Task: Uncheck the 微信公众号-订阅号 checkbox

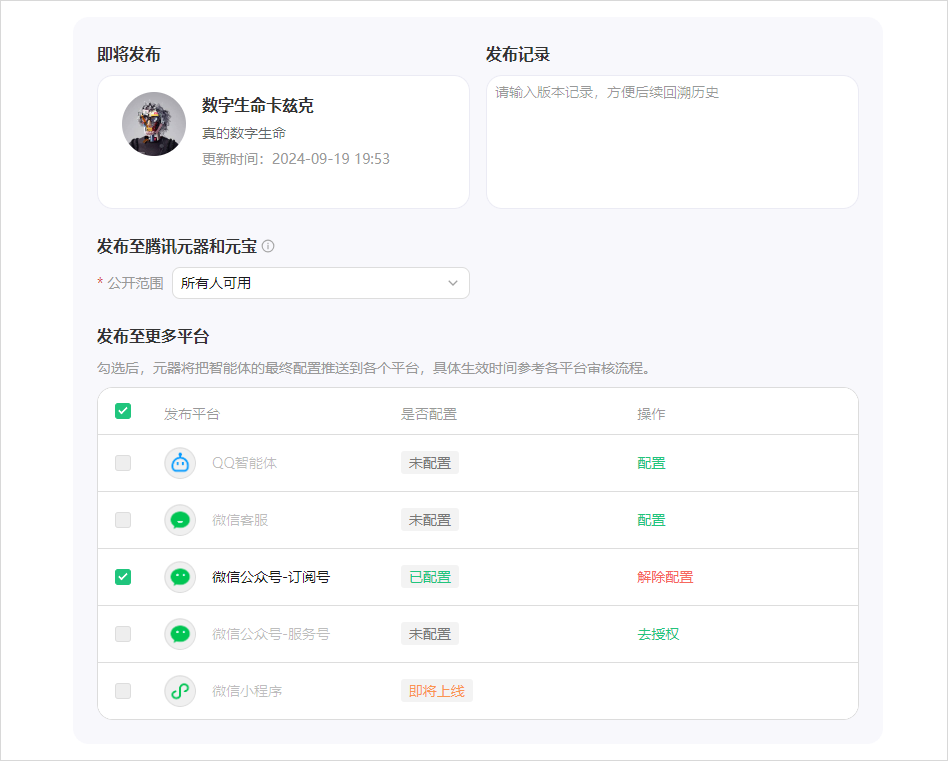Action: pyautogui.click(x=123, y=577)
